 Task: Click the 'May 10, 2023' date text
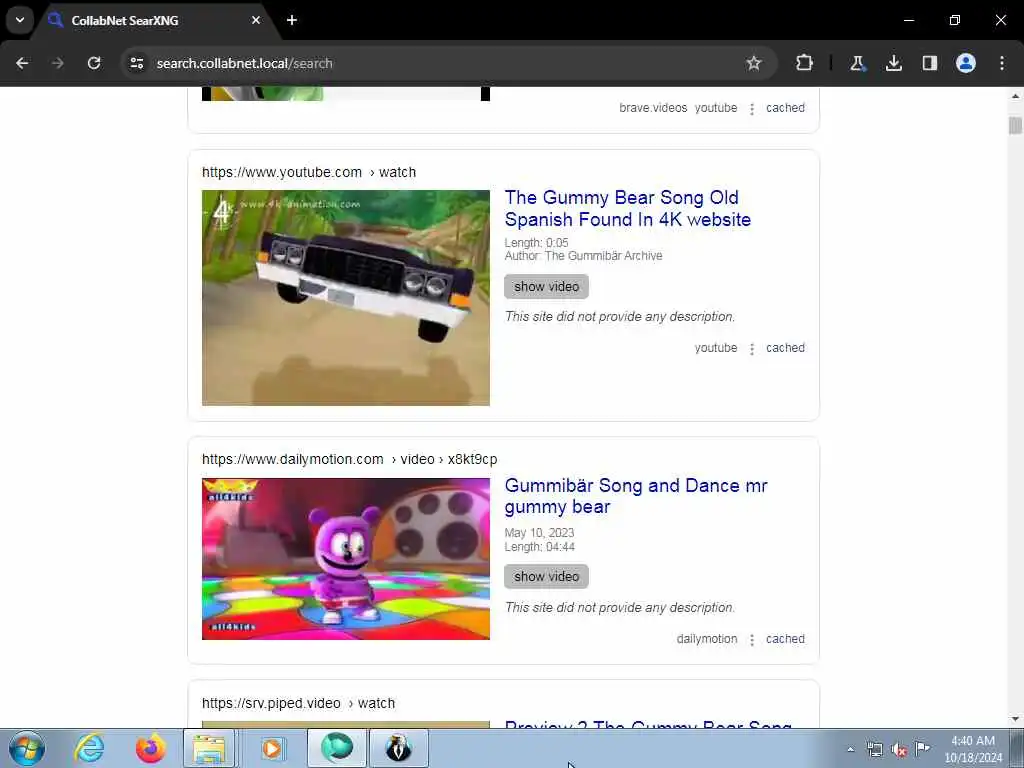pos(539,533)
